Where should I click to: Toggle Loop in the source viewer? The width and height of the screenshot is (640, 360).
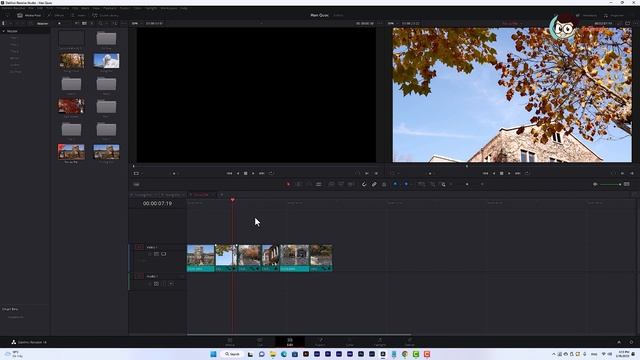tap(271, 173)
